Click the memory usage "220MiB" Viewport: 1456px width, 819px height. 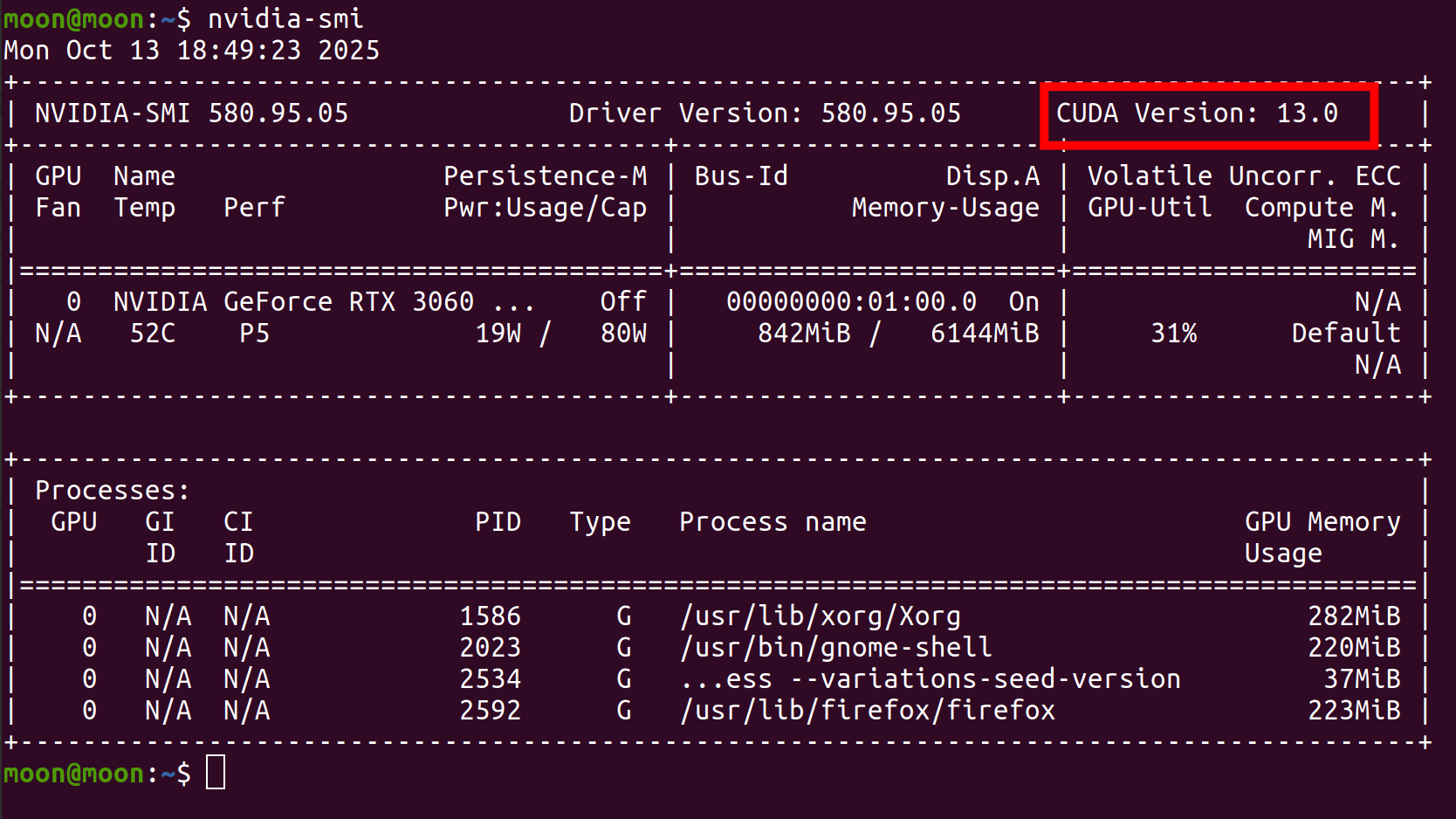(x=1354, y=648)
